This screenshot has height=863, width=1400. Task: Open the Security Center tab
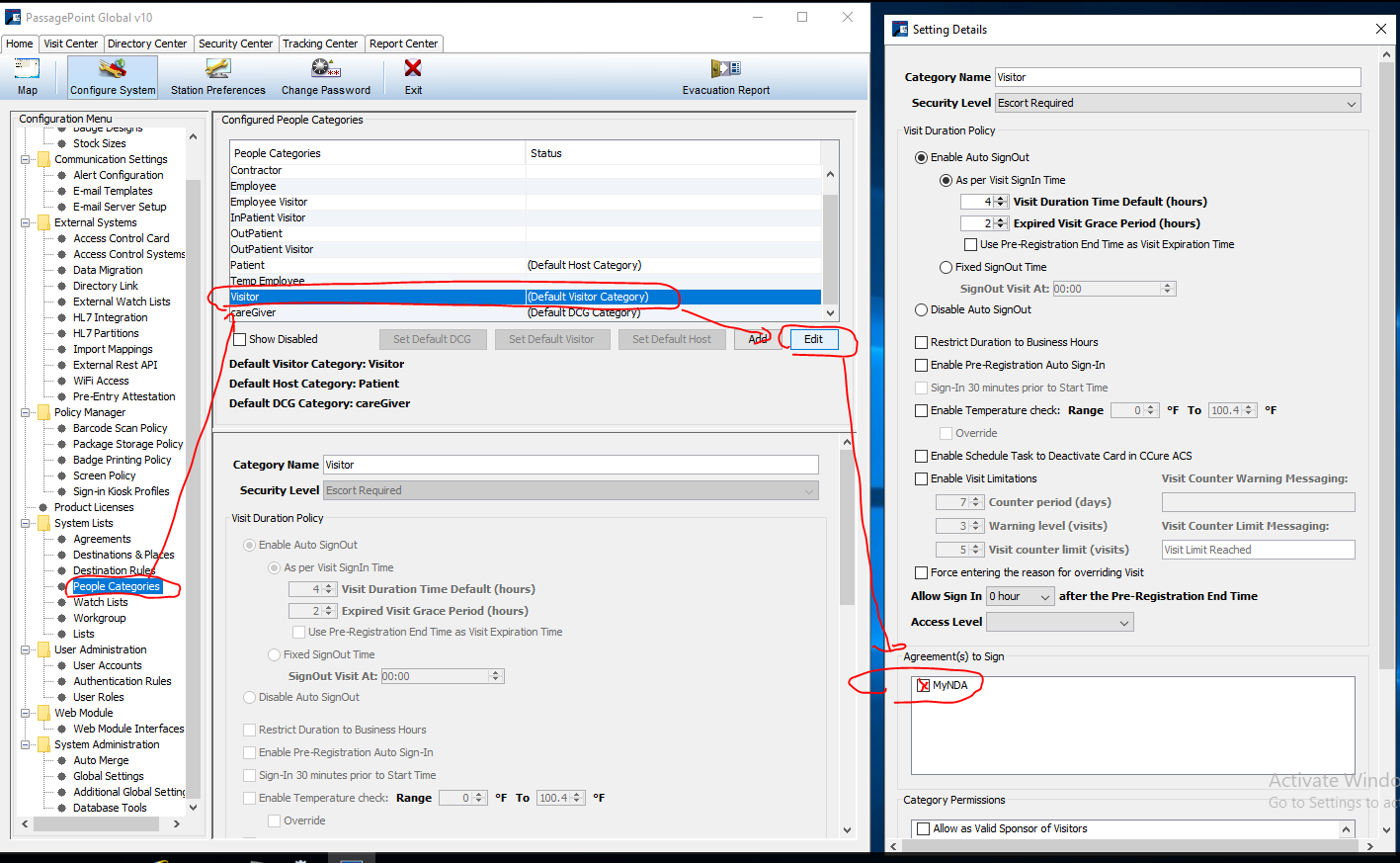[235, 43]
